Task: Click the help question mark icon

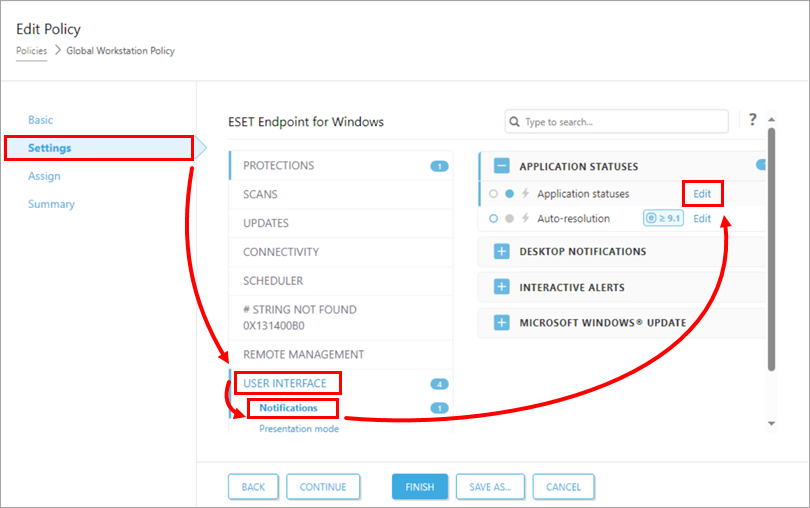Action: [x=753, y=120]
